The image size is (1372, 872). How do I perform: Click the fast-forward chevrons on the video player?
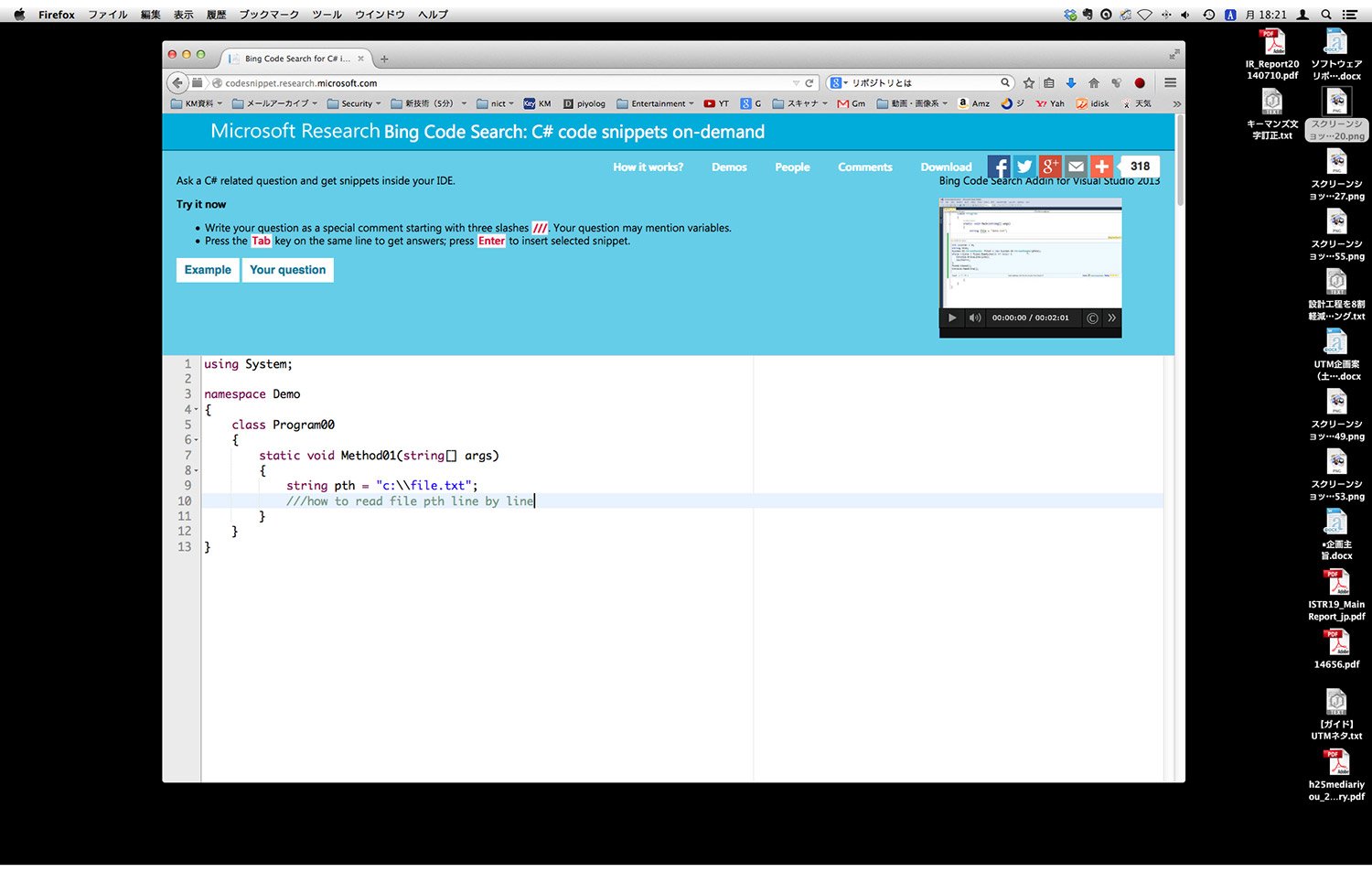1111,318
